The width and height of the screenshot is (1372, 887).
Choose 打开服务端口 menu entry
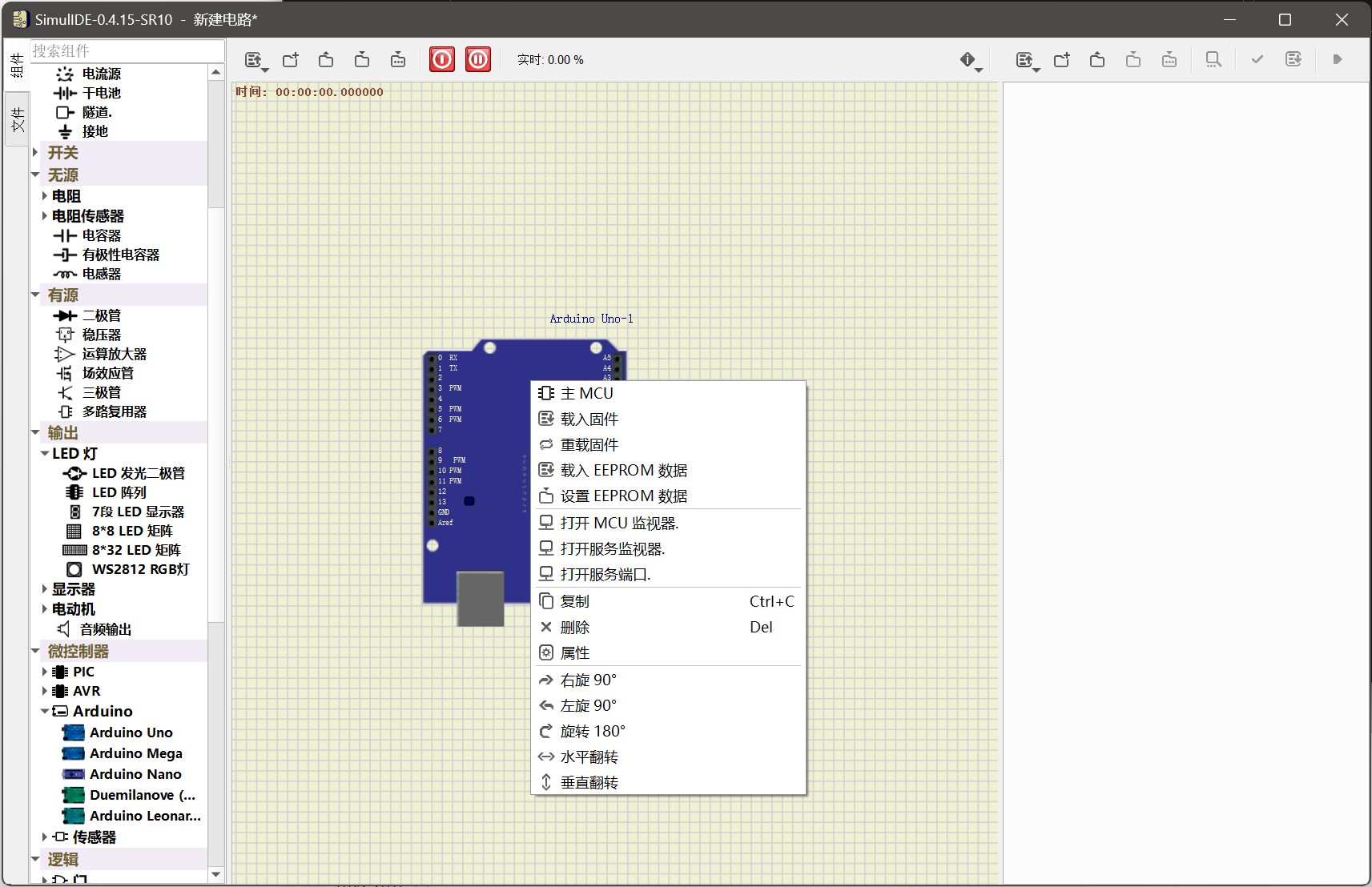(668, 574)
